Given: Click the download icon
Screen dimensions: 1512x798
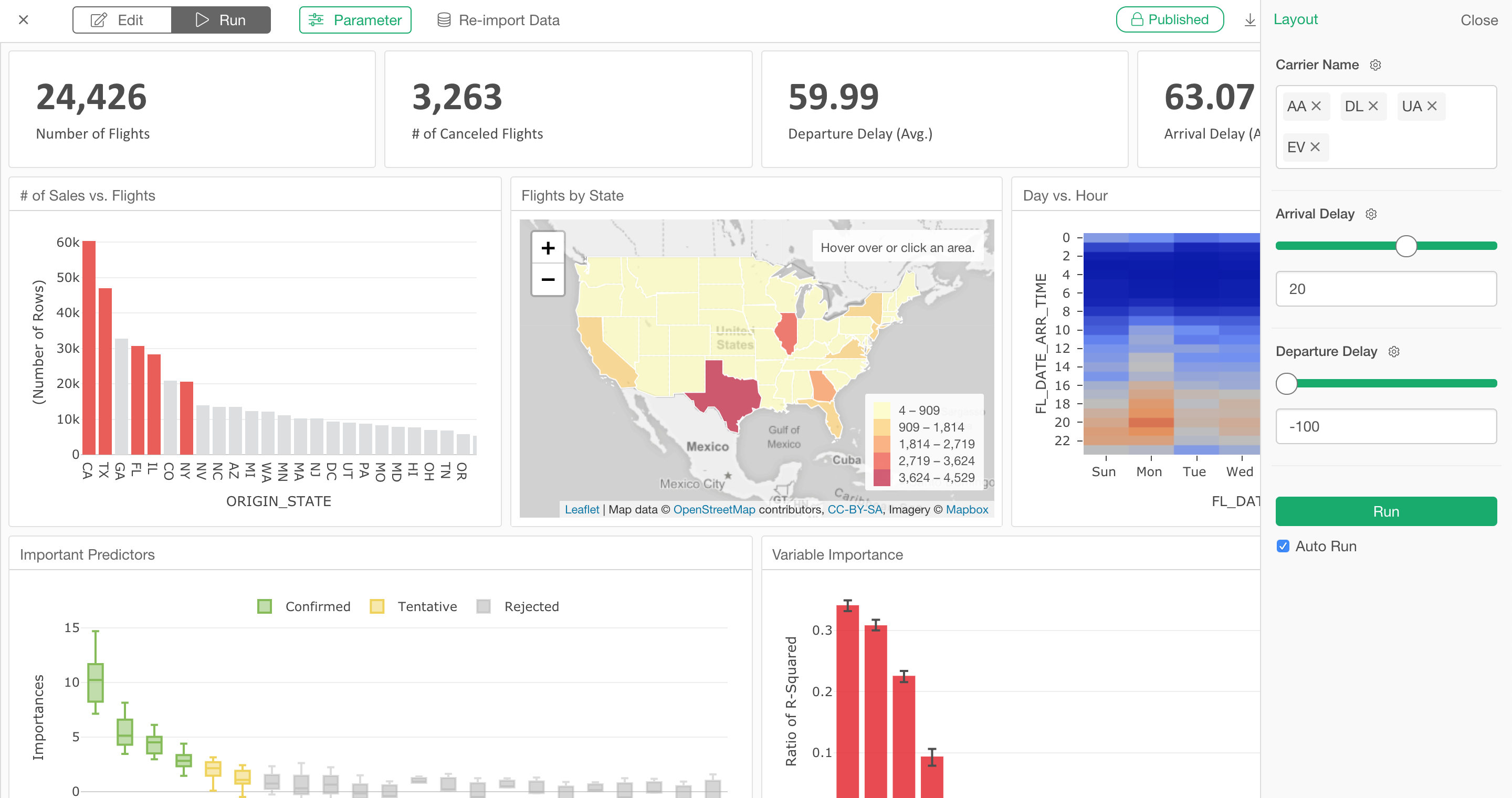Looking at the screenshot, I should (1249, 20).
